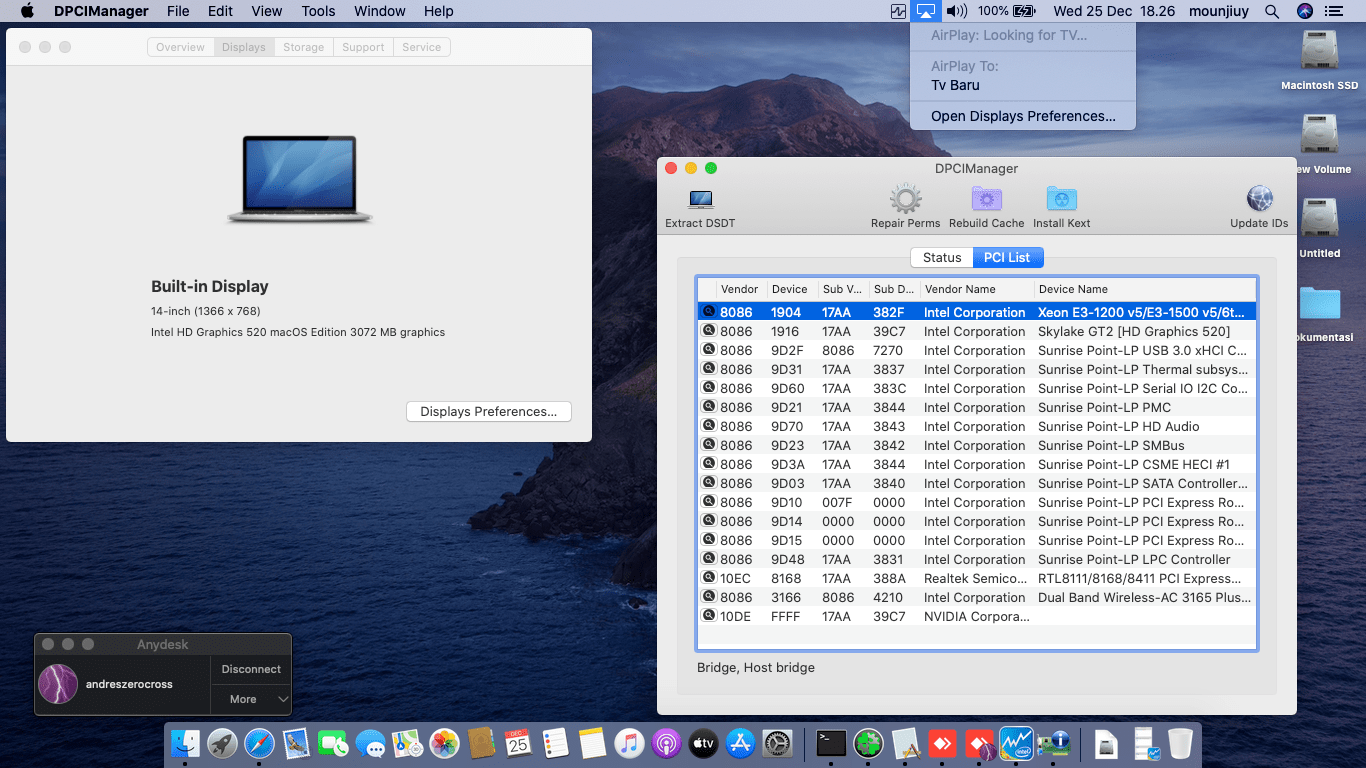The height and width of the screenshot is (768, 1366).
Task: Open Notes from the Dock
Action: click(x=592, y=743)
